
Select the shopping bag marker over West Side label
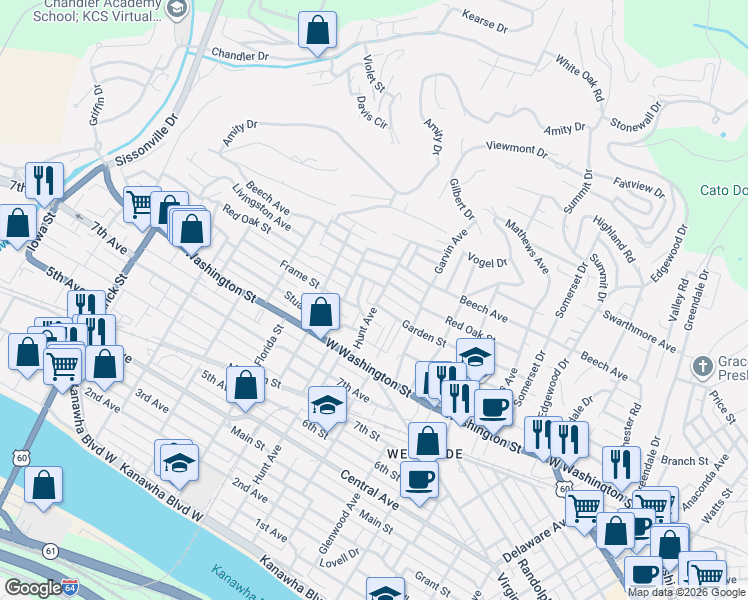[427, 442]
